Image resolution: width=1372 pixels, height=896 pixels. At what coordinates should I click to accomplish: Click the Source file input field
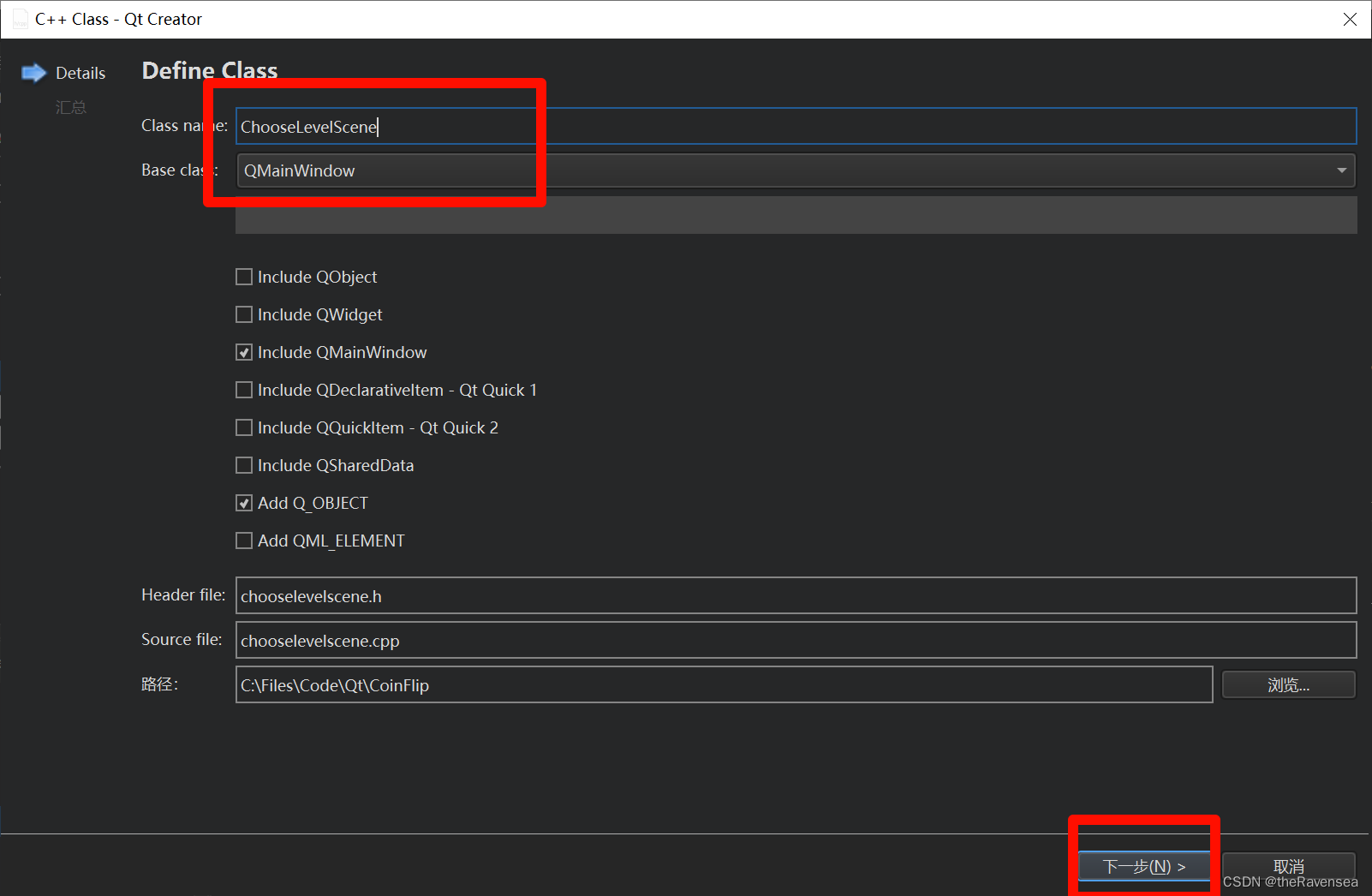point(796,640)
